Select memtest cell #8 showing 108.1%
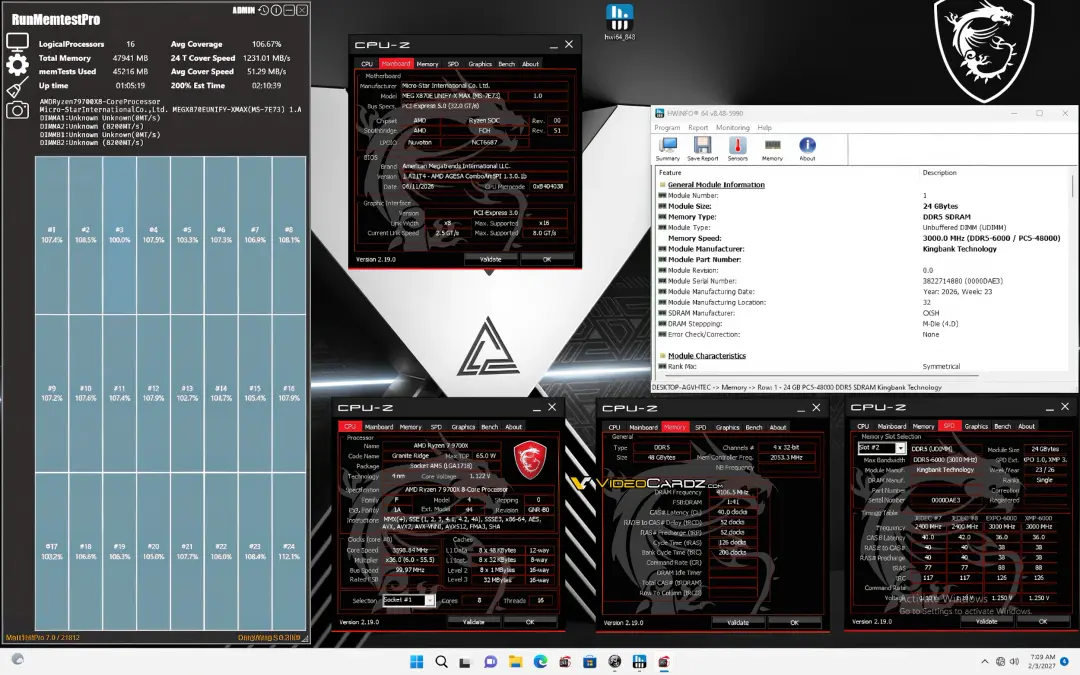The width and height of the screenshot is (1080, 675). tap(289, 235)
